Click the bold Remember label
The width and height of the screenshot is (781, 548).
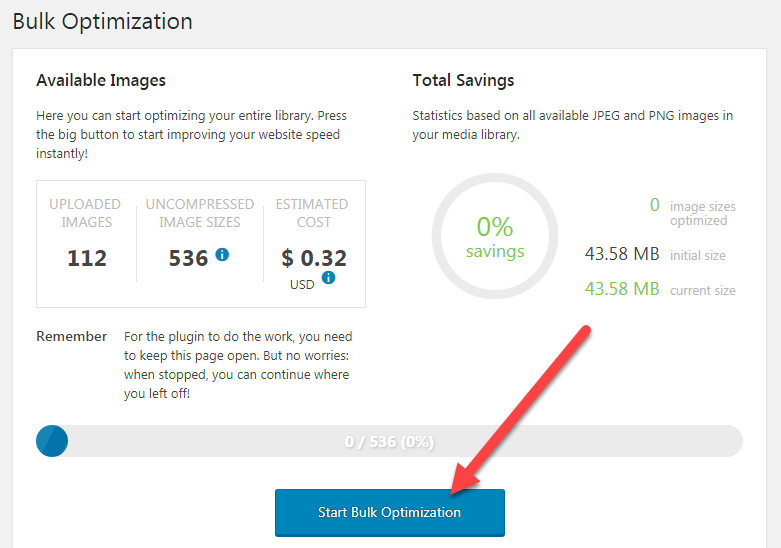click(71, 336)
